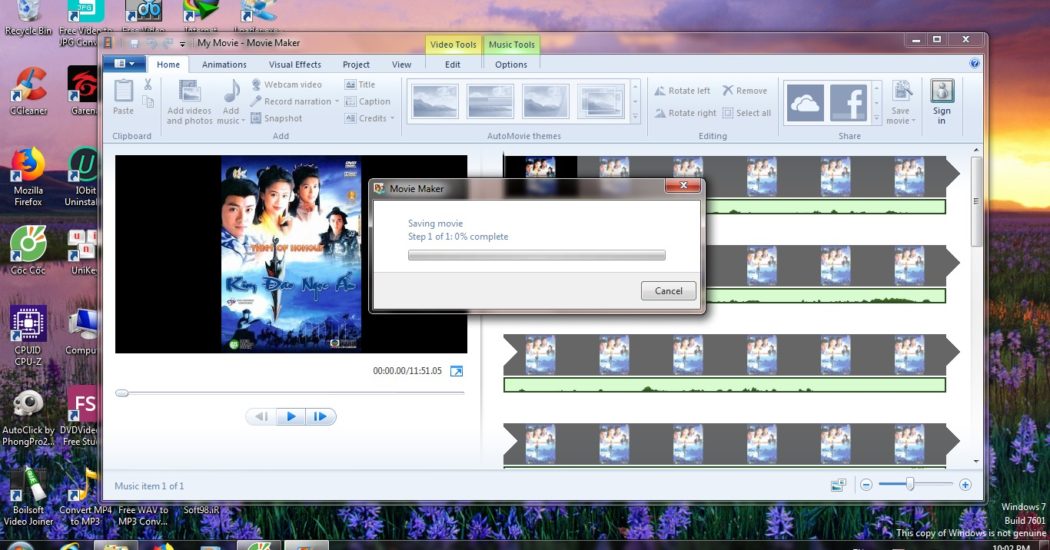Screen dimensions: 1050x550
Task: Click Select all
Action: pyautogui.click(x=747, y=113)
